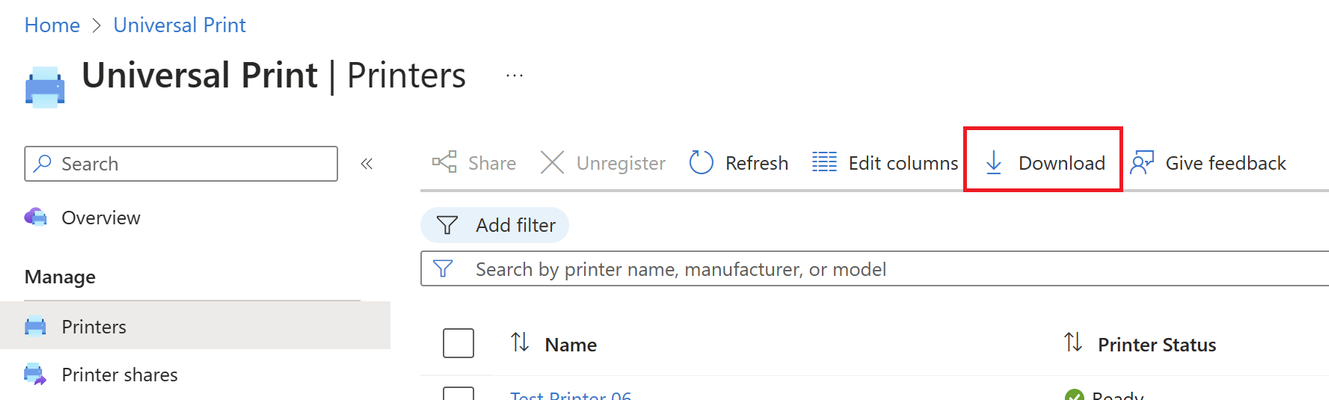Go to Home breadcrumb link

tap(52, 25)
